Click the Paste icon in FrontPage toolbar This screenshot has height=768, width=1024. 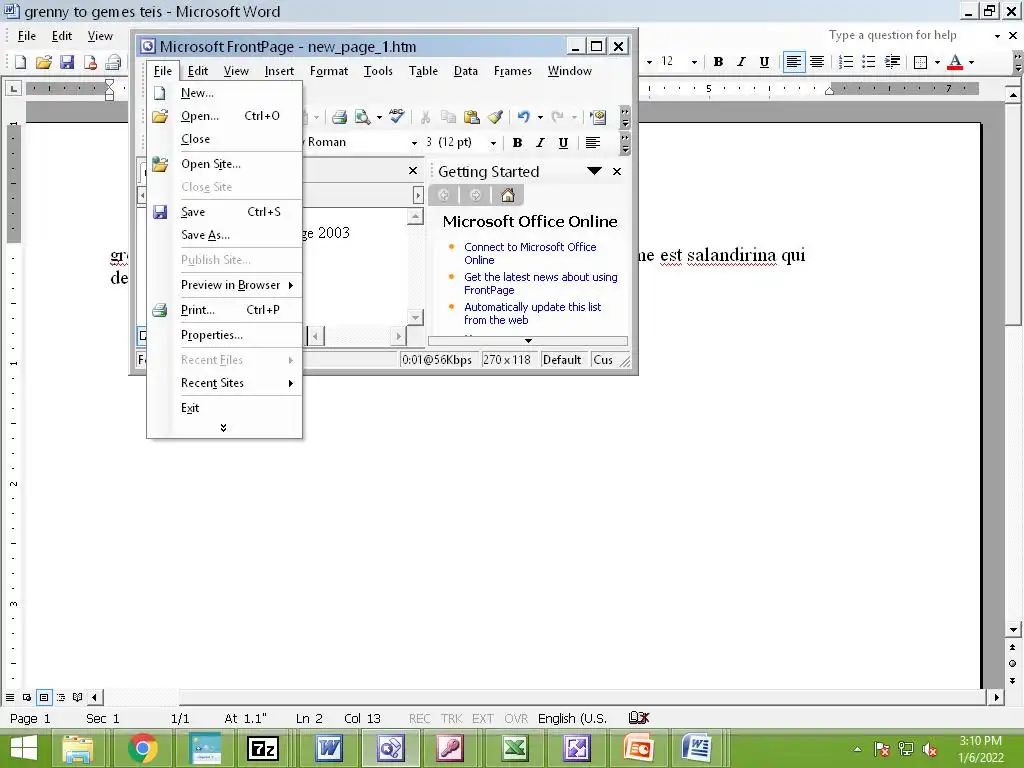click(472, 118)
